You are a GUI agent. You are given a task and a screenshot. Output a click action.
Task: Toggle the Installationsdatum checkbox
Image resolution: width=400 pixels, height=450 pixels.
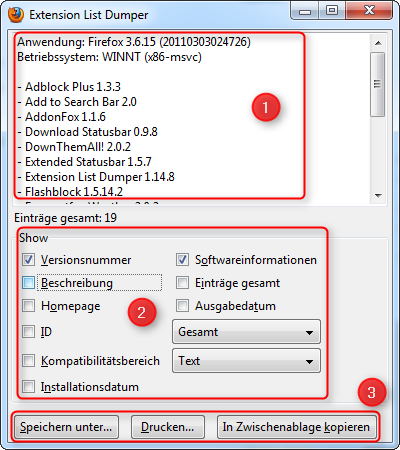[x=28, y=387]
